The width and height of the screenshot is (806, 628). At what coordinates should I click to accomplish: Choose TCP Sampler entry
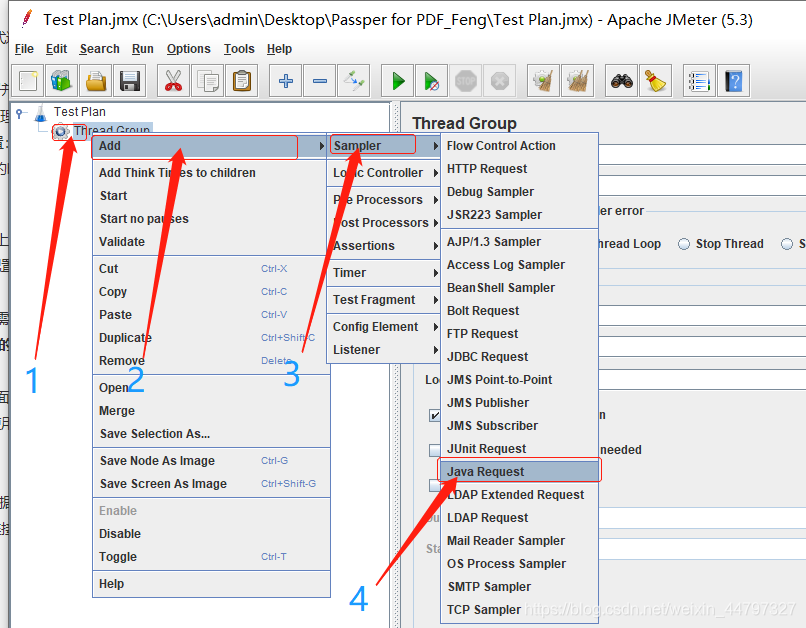point(520,609)
